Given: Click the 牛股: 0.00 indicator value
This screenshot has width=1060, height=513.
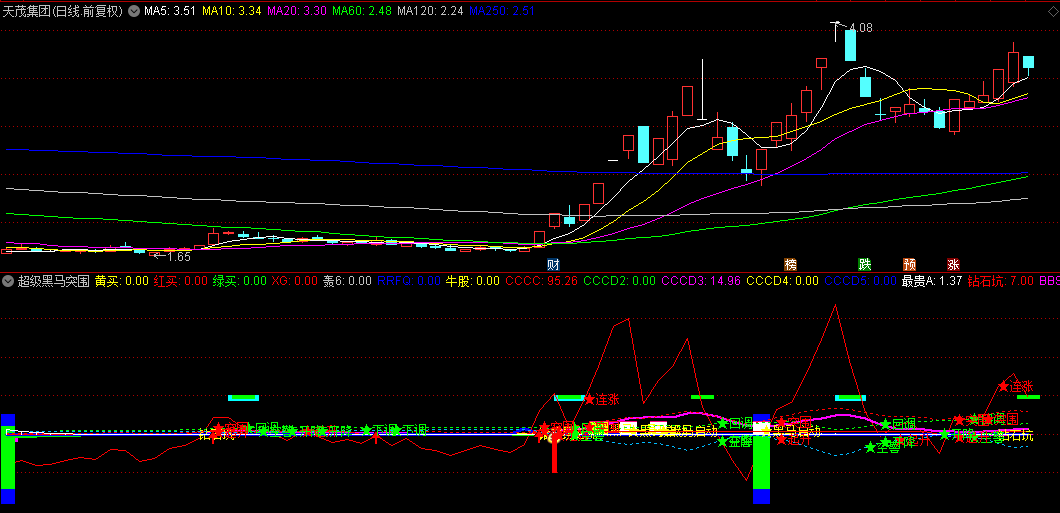Looking at the screenshot, I should (x=472, y=280).
